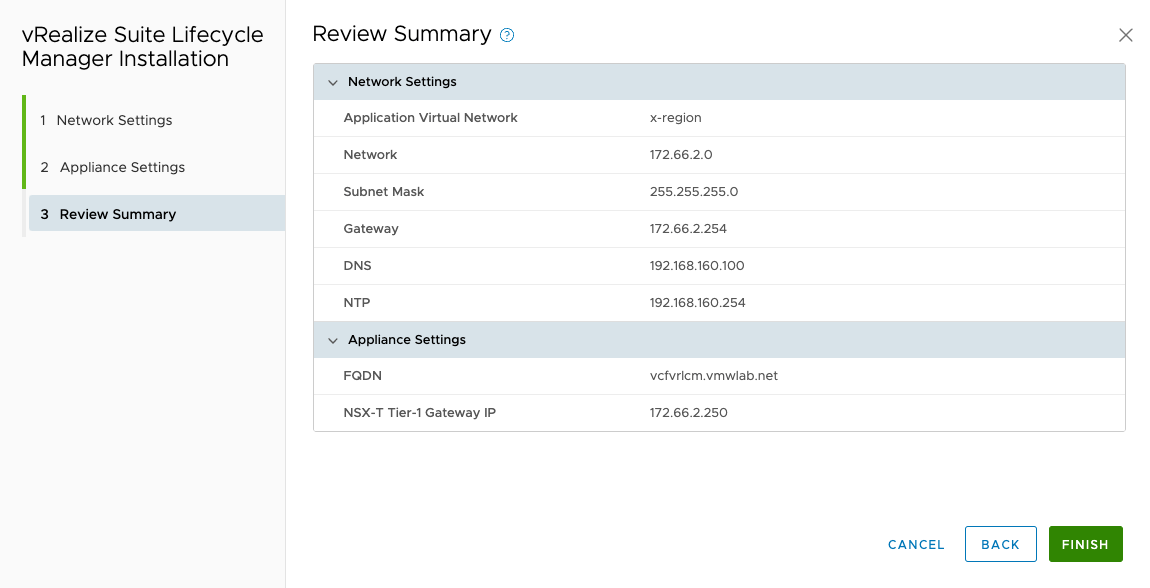Click the Appliance Settings section header title
1150x588 pixels.
coord(407,339)
